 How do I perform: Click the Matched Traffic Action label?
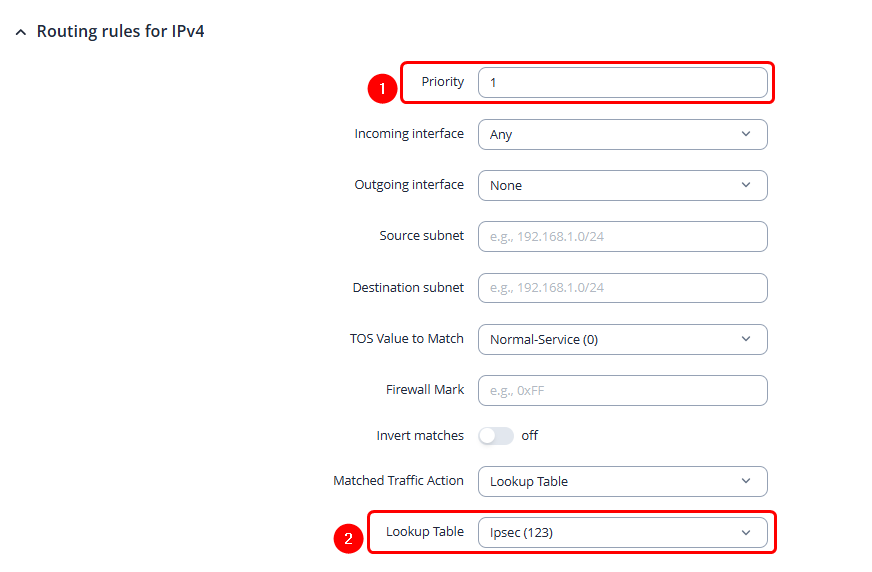(x=398, y=481)
